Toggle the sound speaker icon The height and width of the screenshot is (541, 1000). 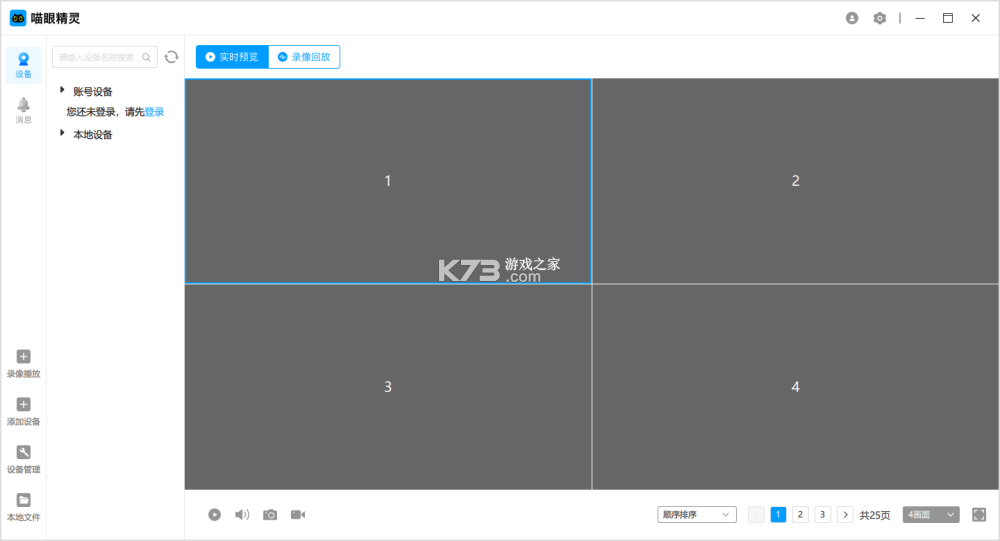click(242, 514)
